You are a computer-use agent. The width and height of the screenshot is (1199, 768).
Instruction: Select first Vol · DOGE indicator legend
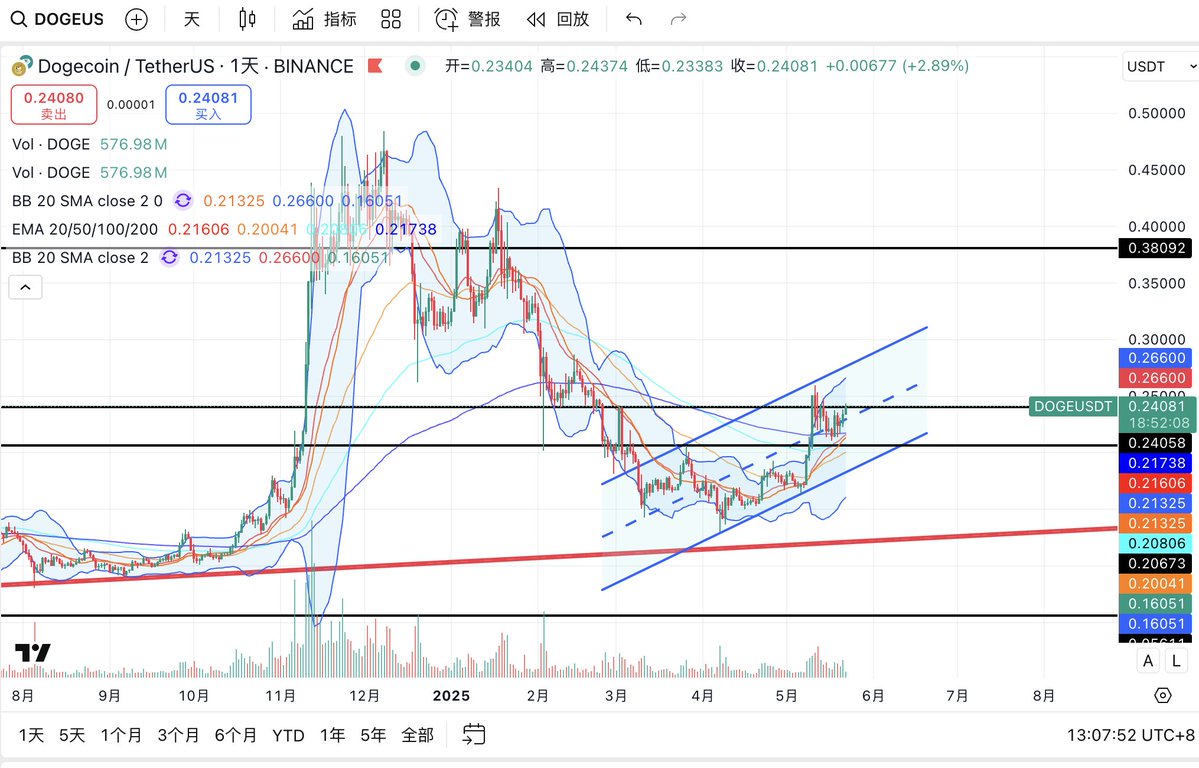51,144
